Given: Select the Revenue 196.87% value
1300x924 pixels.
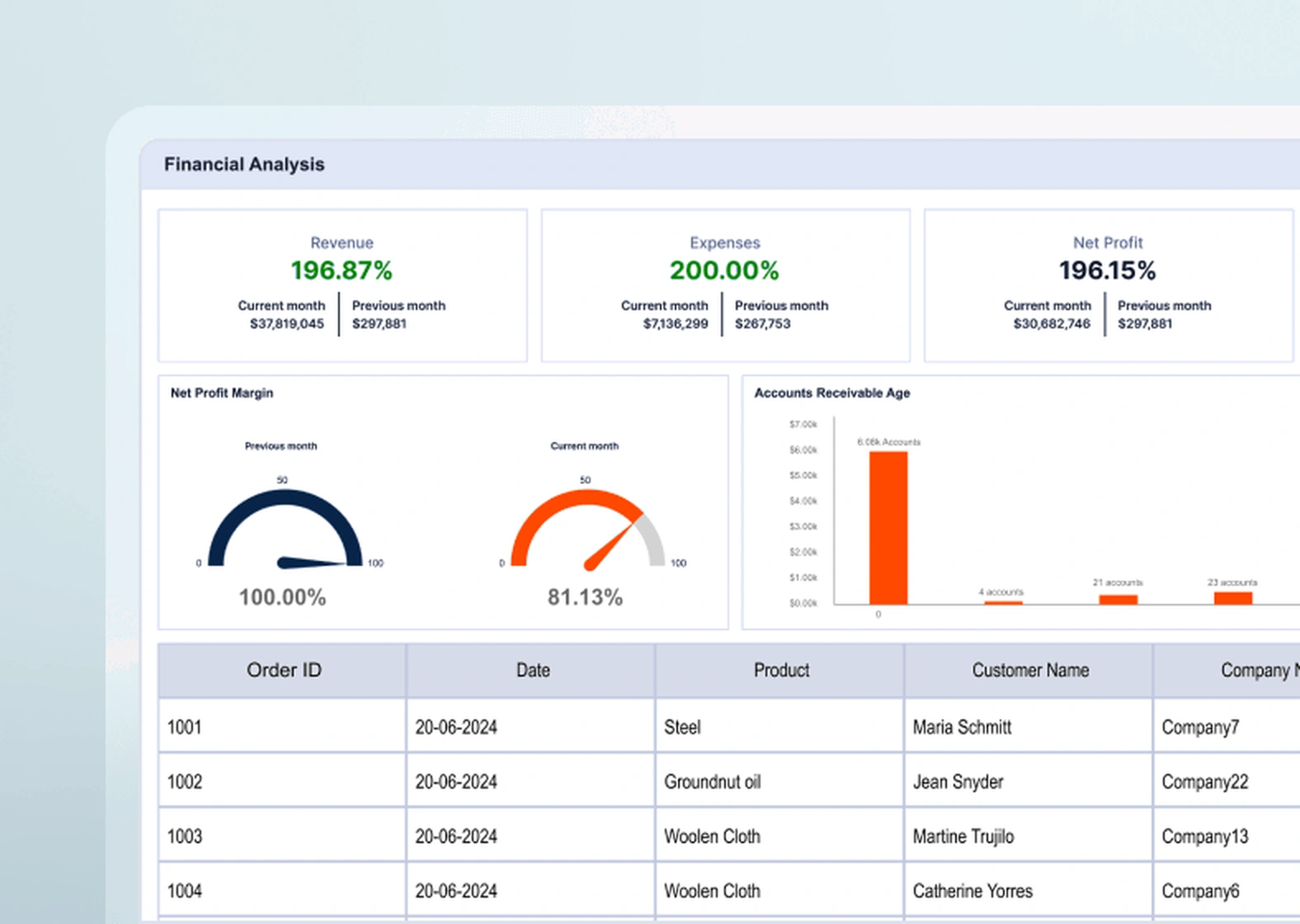Looking at the screenshot, I should coord(341,271).
